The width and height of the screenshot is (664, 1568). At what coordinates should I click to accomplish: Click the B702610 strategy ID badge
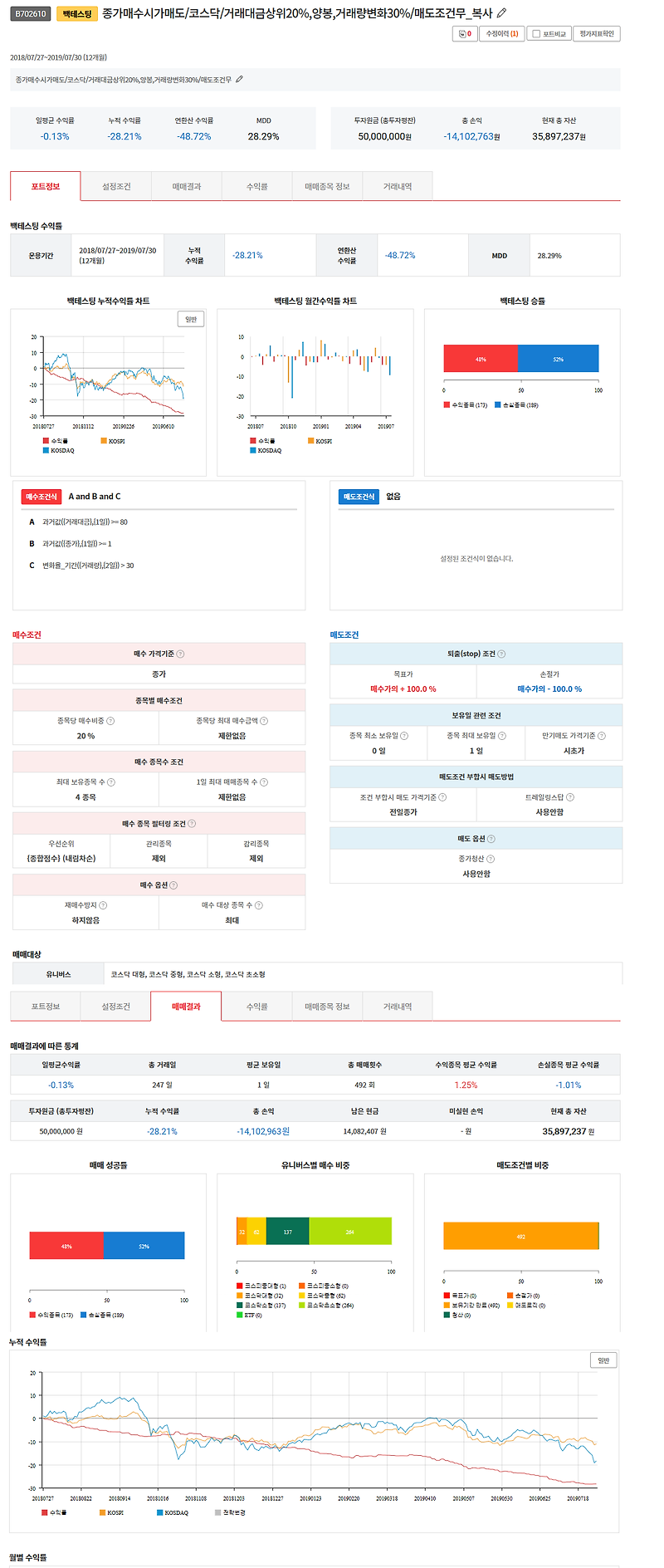[x=31, y=14]
